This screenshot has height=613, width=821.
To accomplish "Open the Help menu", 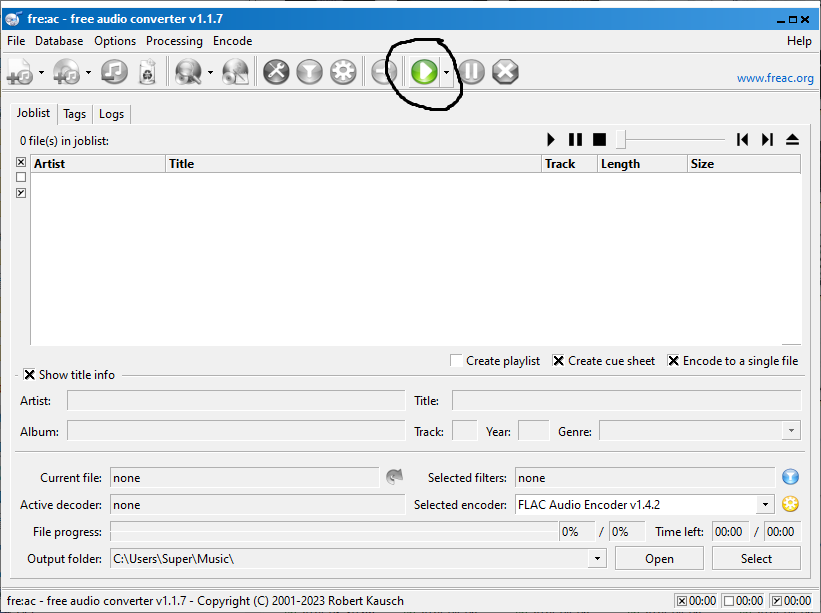I will pyautogui.click(x=799, y=41).
